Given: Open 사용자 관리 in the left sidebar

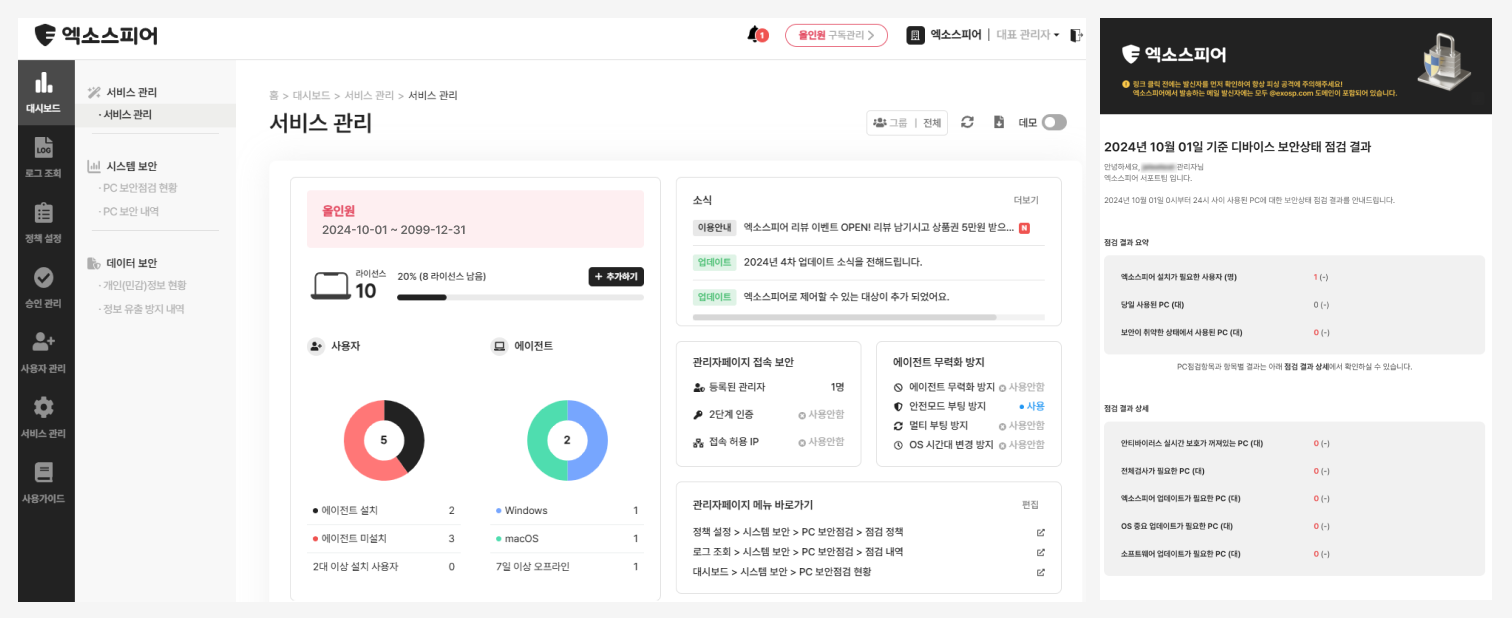Looking at the screenshot, I should click(x=44, y=353).
